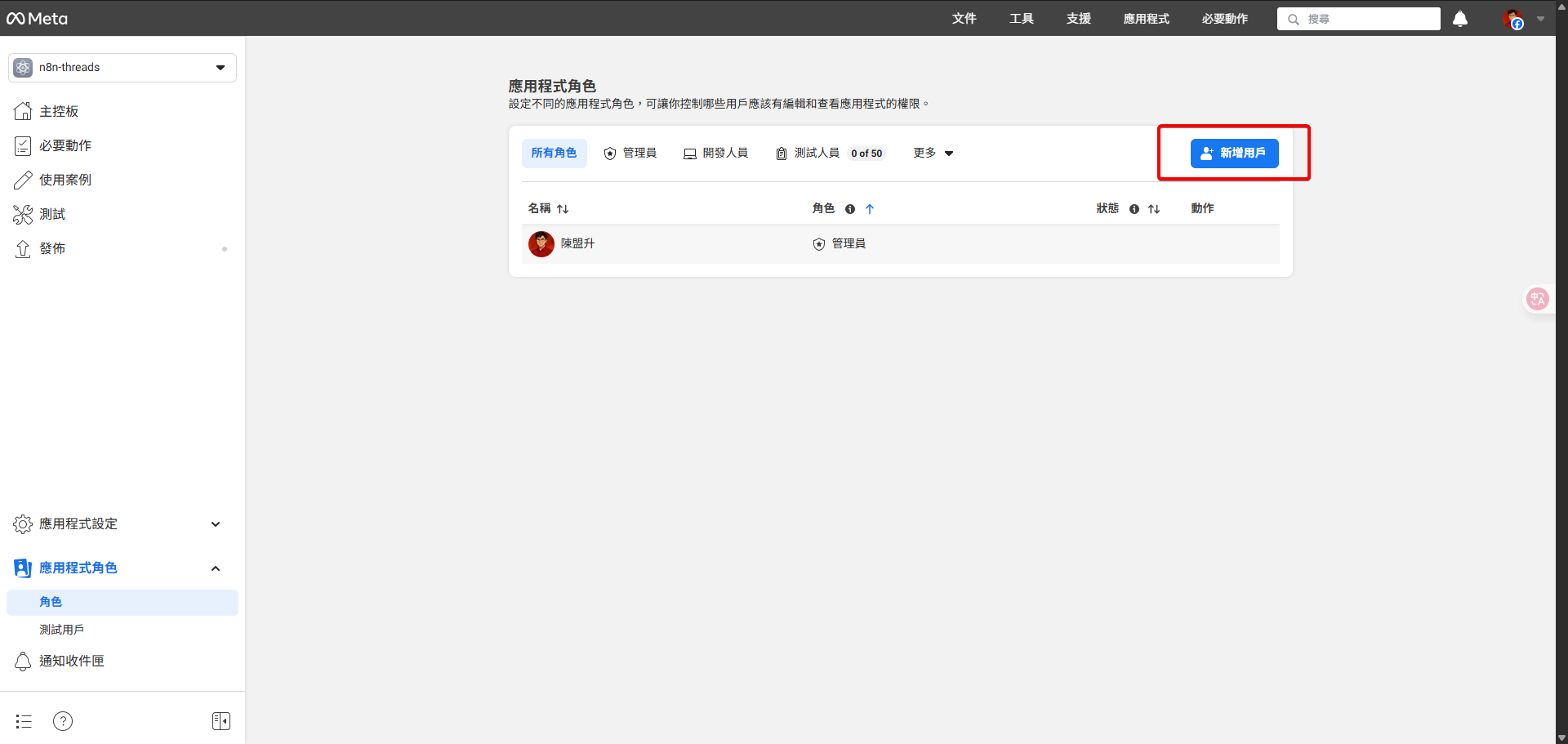The width and height of the screenshot is (1568, 744).
Task: Click the 發佈 publish icon in sidebar
Action: pos(23,248)
